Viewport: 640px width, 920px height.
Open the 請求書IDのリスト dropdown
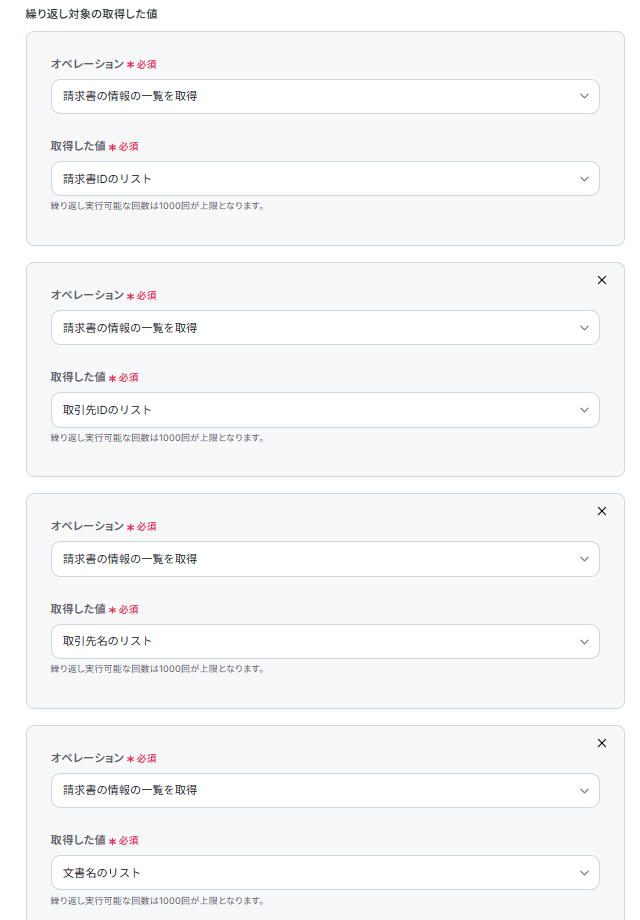[325, 179]
